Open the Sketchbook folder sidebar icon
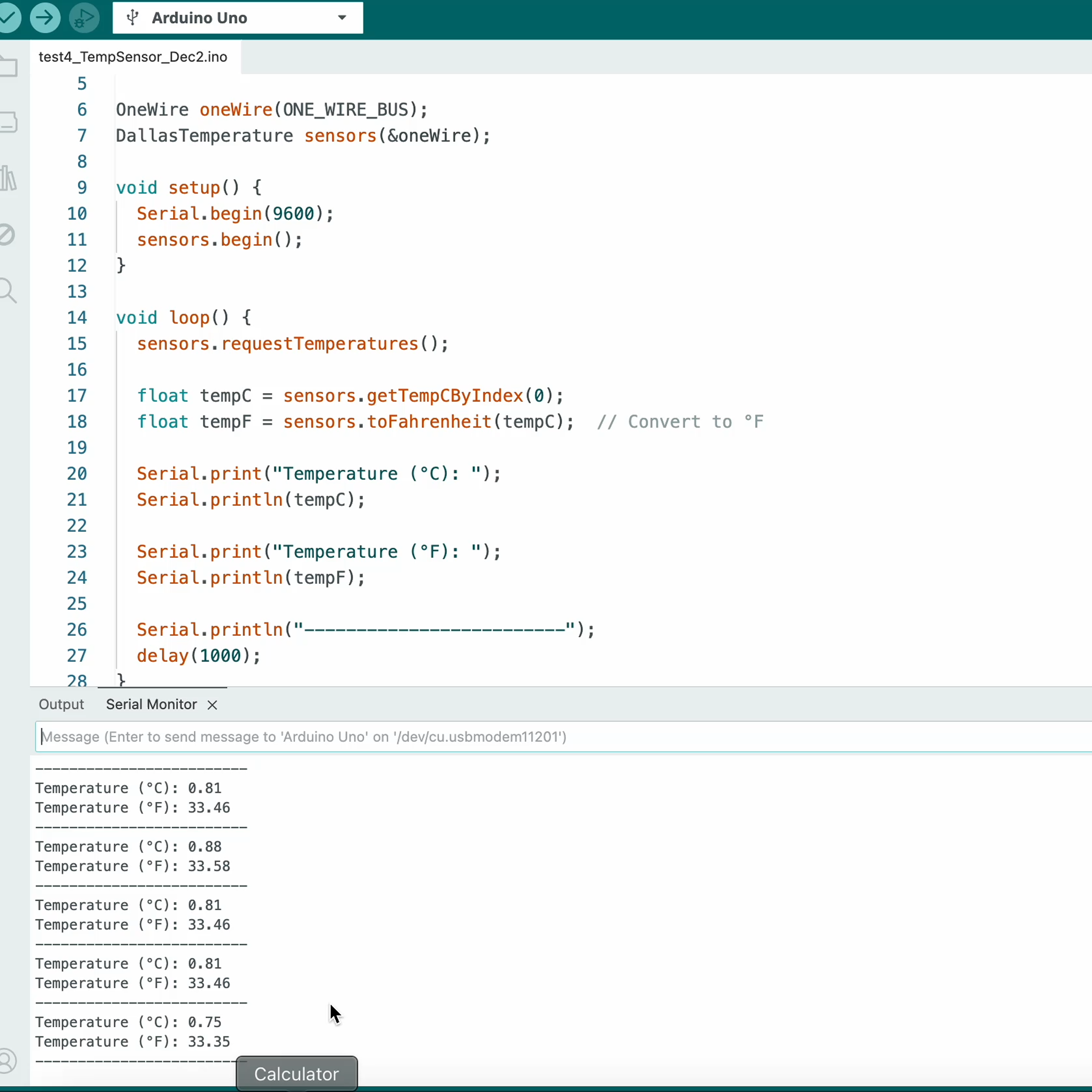Screen dimensions: 1092x1092 pyautogui.click(x=9, y=67)
